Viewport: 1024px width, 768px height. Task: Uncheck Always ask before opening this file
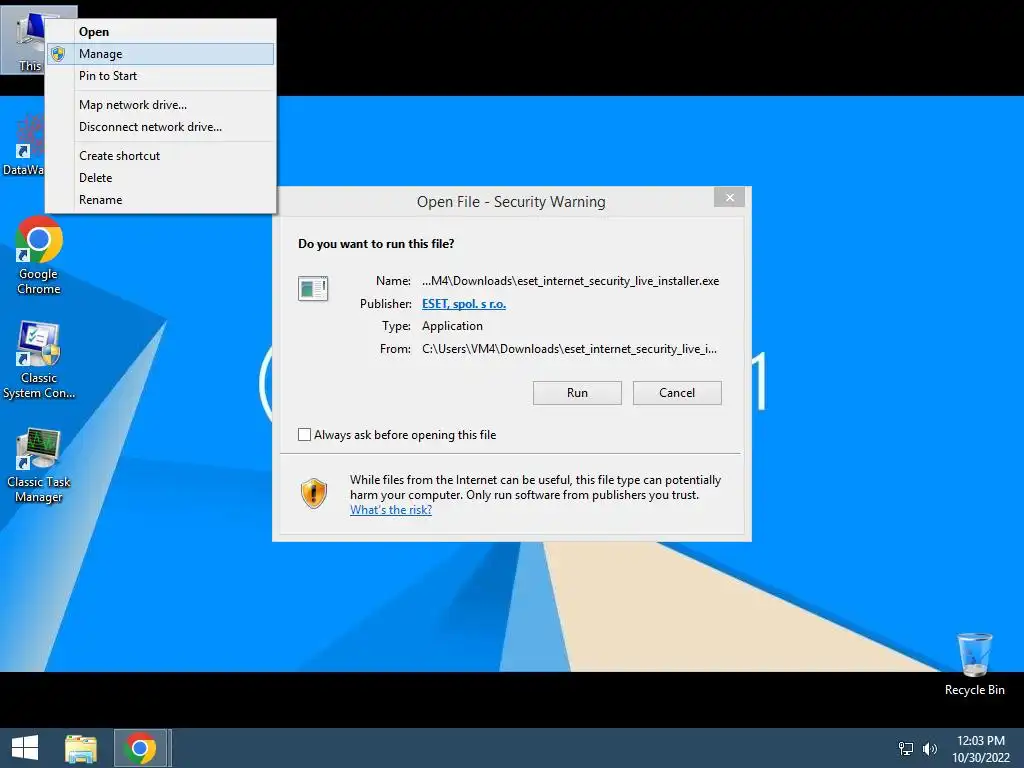pyautogui.click(x=304, y=434)
